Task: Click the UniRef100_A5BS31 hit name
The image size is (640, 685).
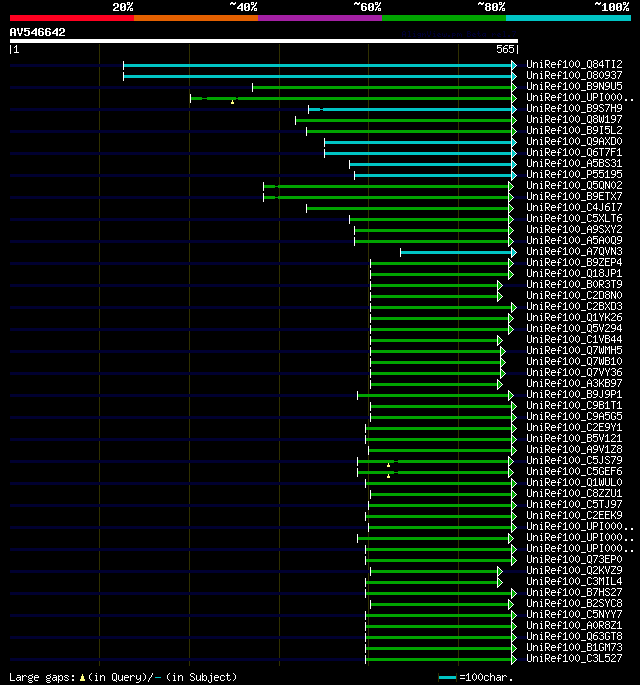Action: coord(574,163)
